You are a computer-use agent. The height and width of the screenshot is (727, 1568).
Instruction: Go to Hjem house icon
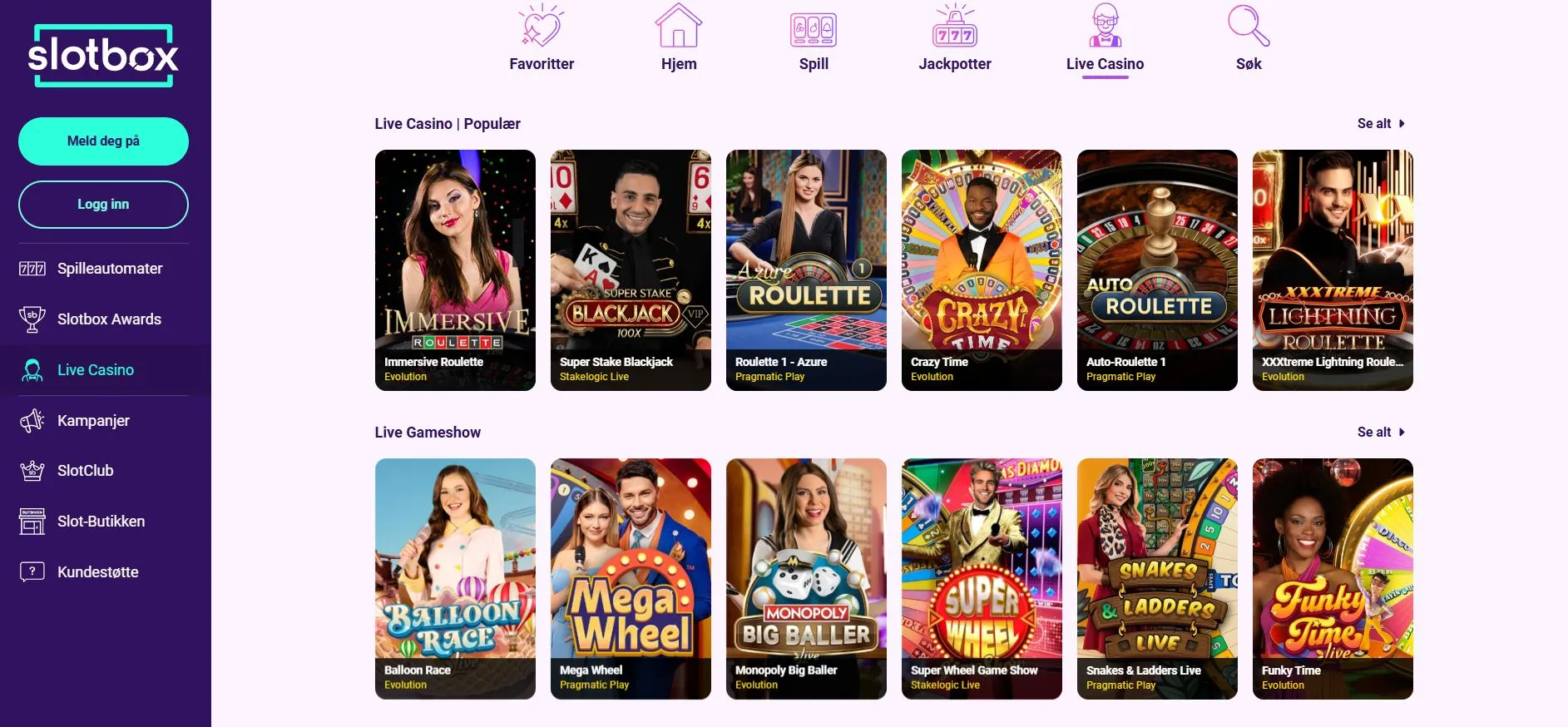point(679,26)
